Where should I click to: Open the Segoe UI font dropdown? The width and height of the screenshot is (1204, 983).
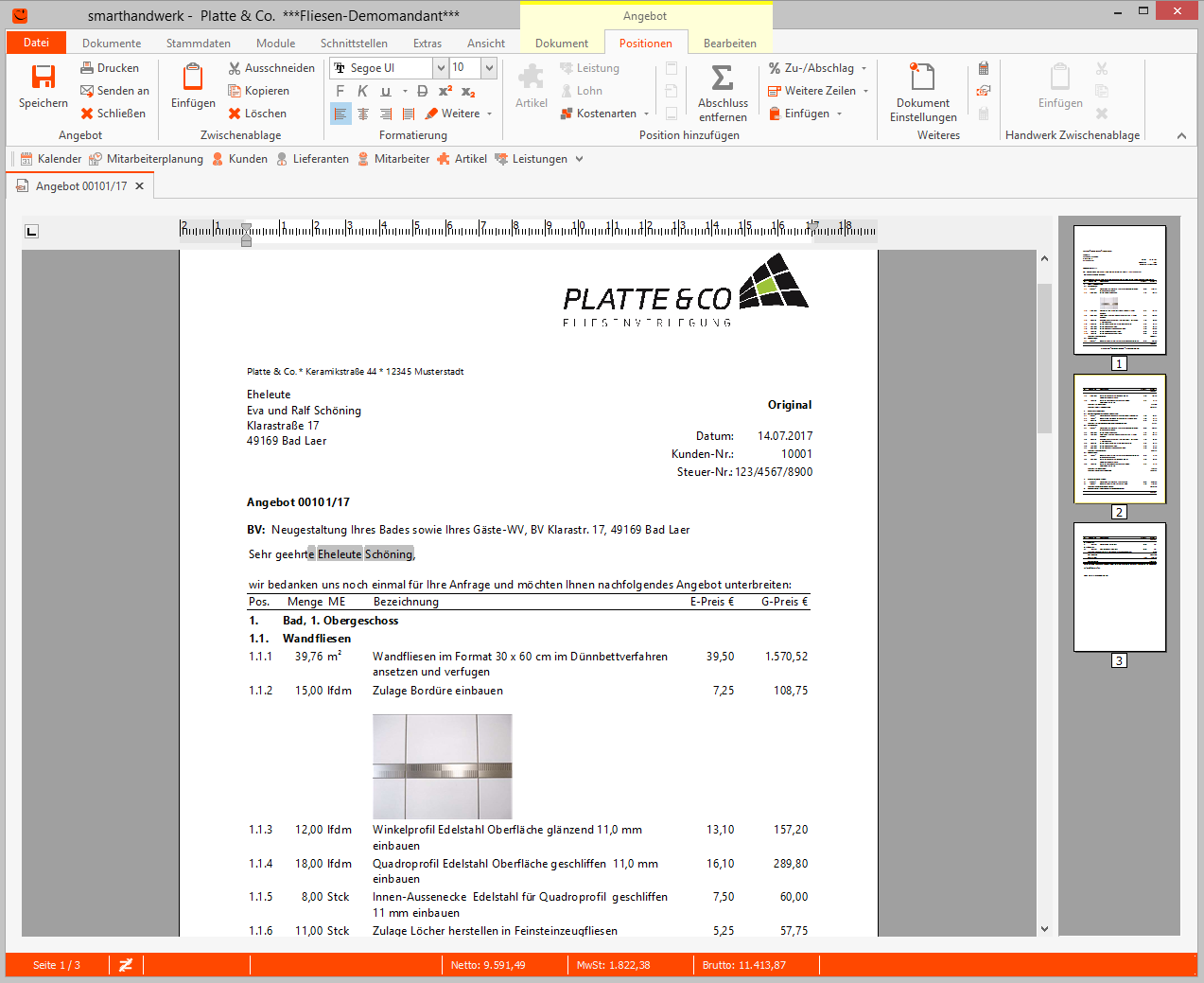(441, 68)
